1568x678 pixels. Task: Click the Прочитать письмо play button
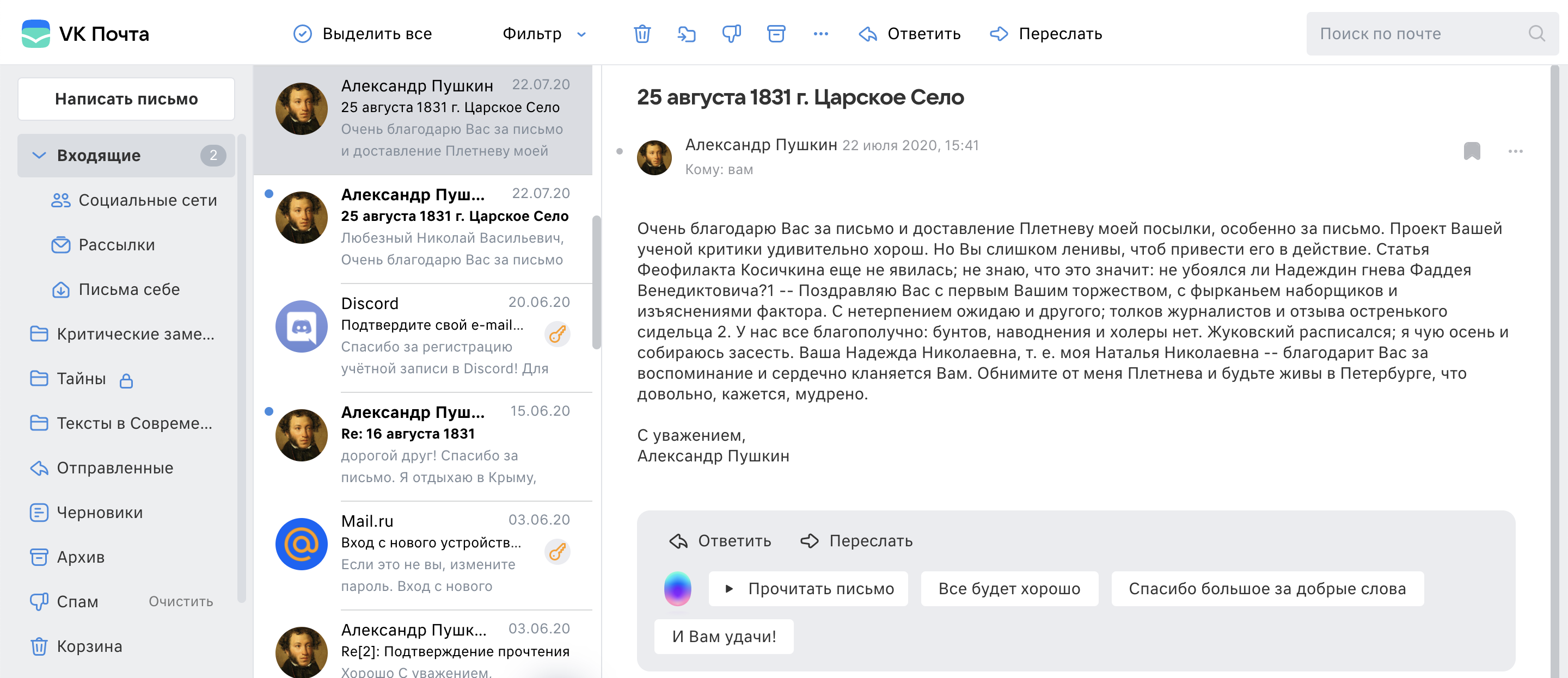pyautogui.click(x=808, y=589)
